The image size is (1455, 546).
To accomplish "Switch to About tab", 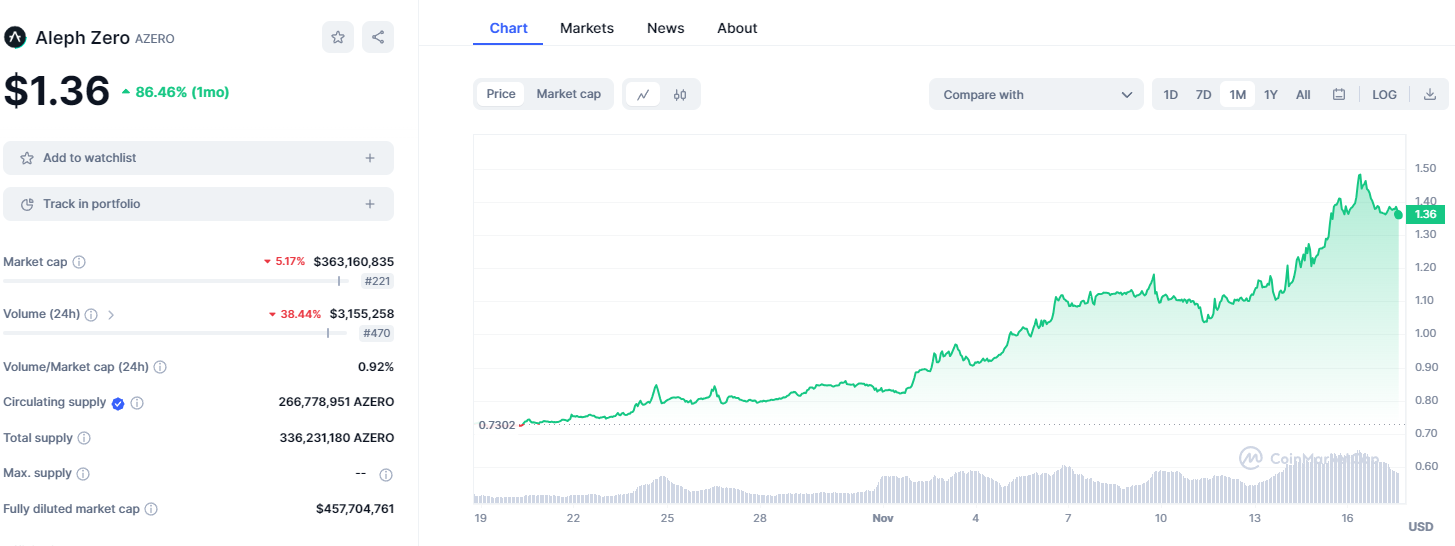I will [737, 28].
